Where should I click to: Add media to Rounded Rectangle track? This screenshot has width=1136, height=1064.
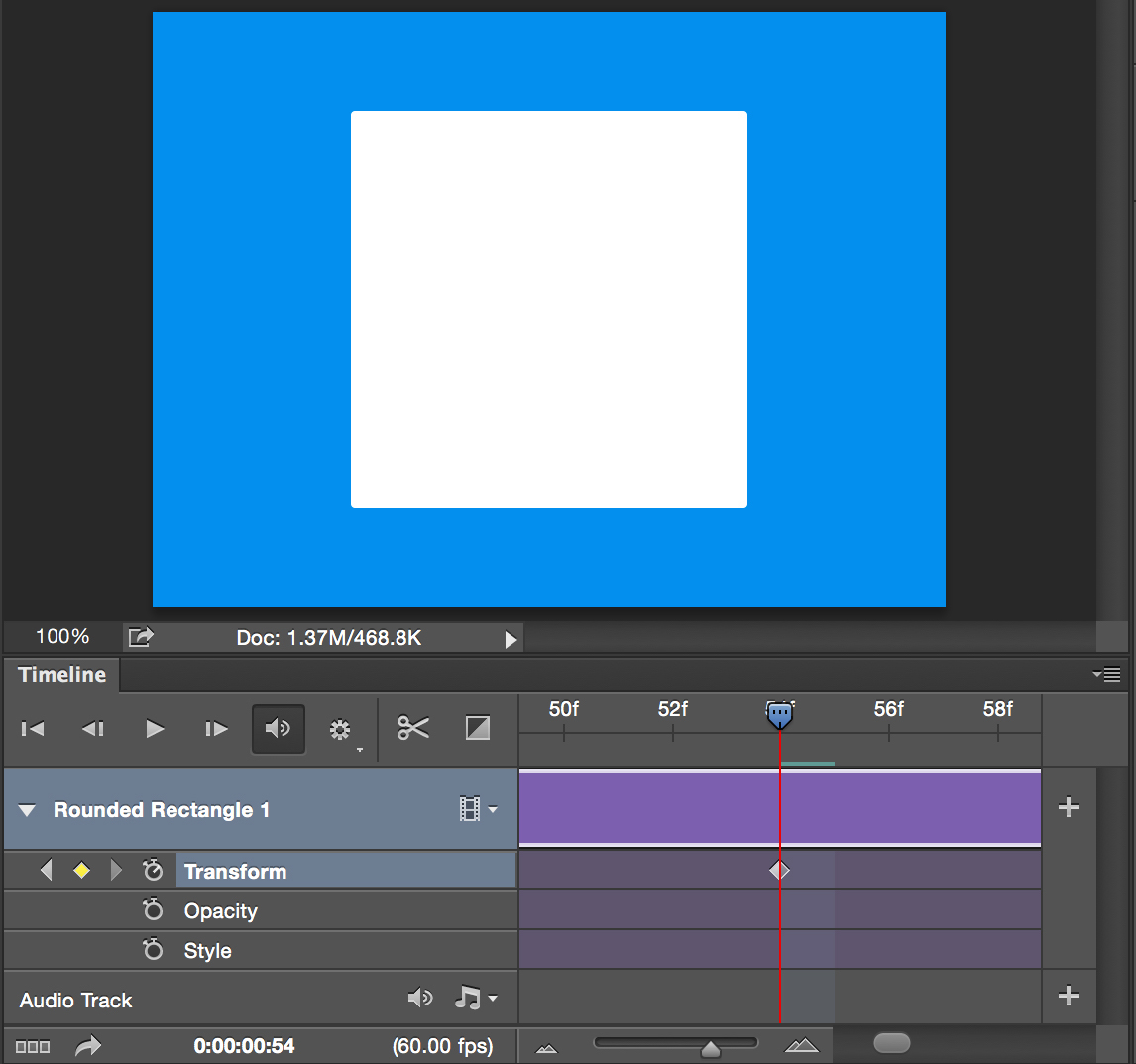tap(1069, 807)
